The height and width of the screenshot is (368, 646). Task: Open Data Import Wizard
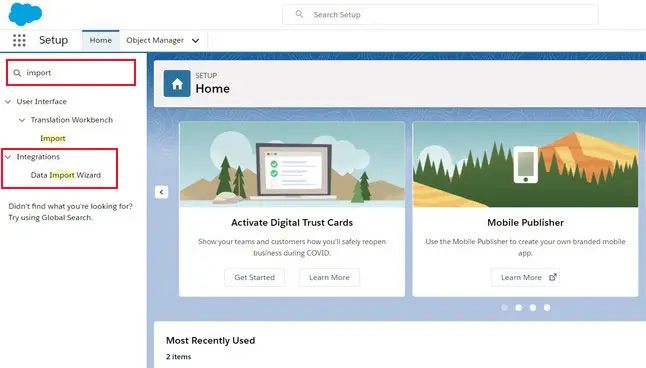[x=66, y=175]
